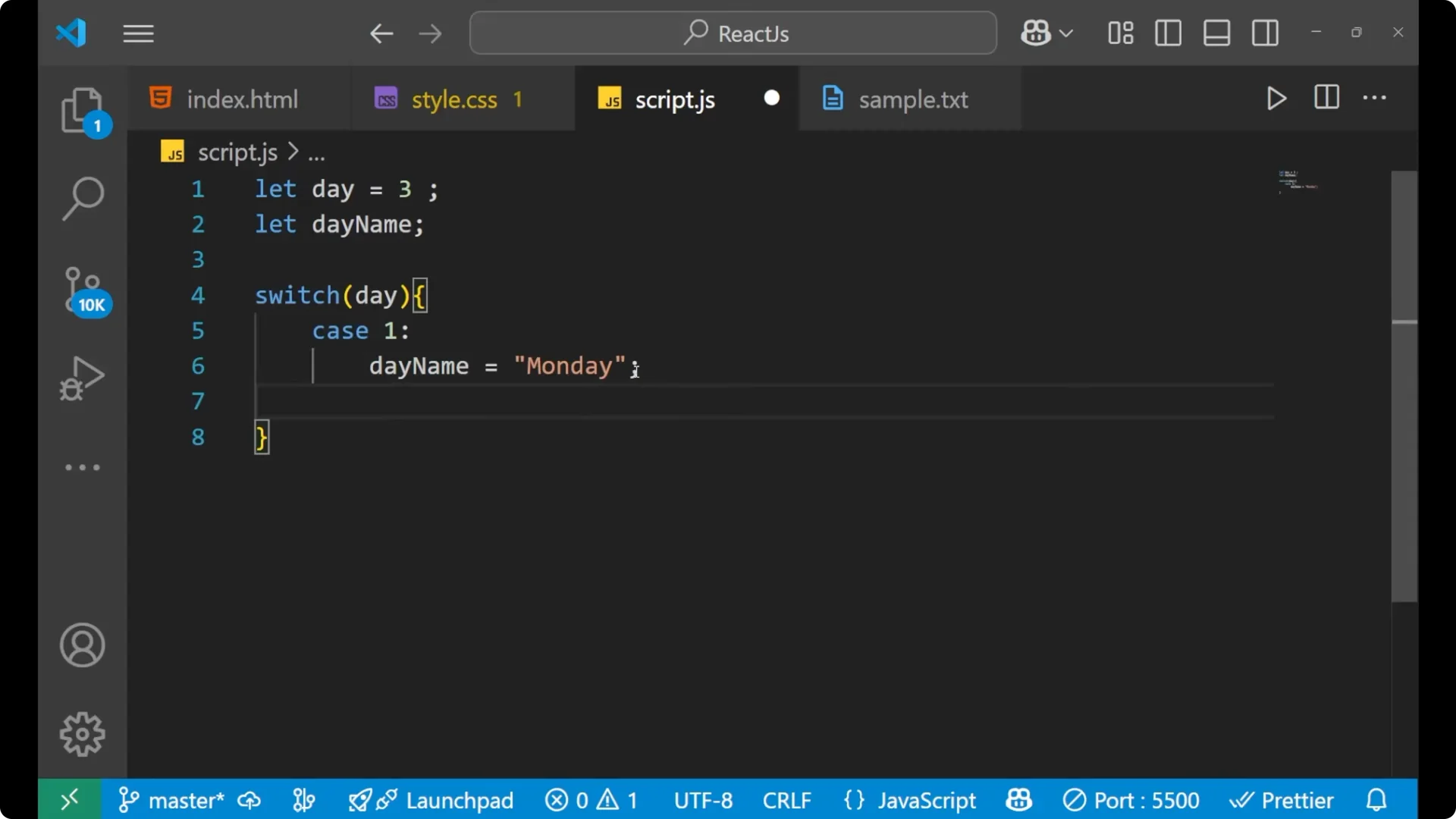The image size is (1456, 819).
Task: Expand the breadcrumb ellipsis after script.js
Action: (316, 152)
